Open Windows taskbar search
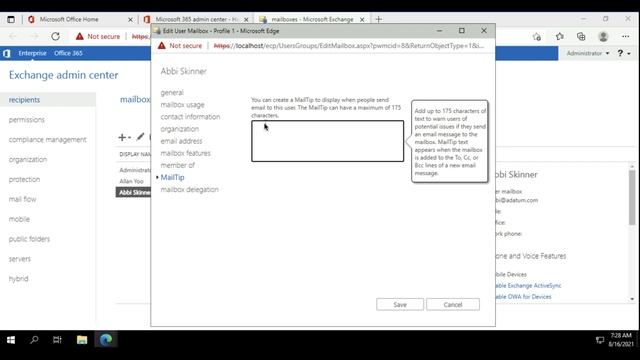 pos(34,340)
